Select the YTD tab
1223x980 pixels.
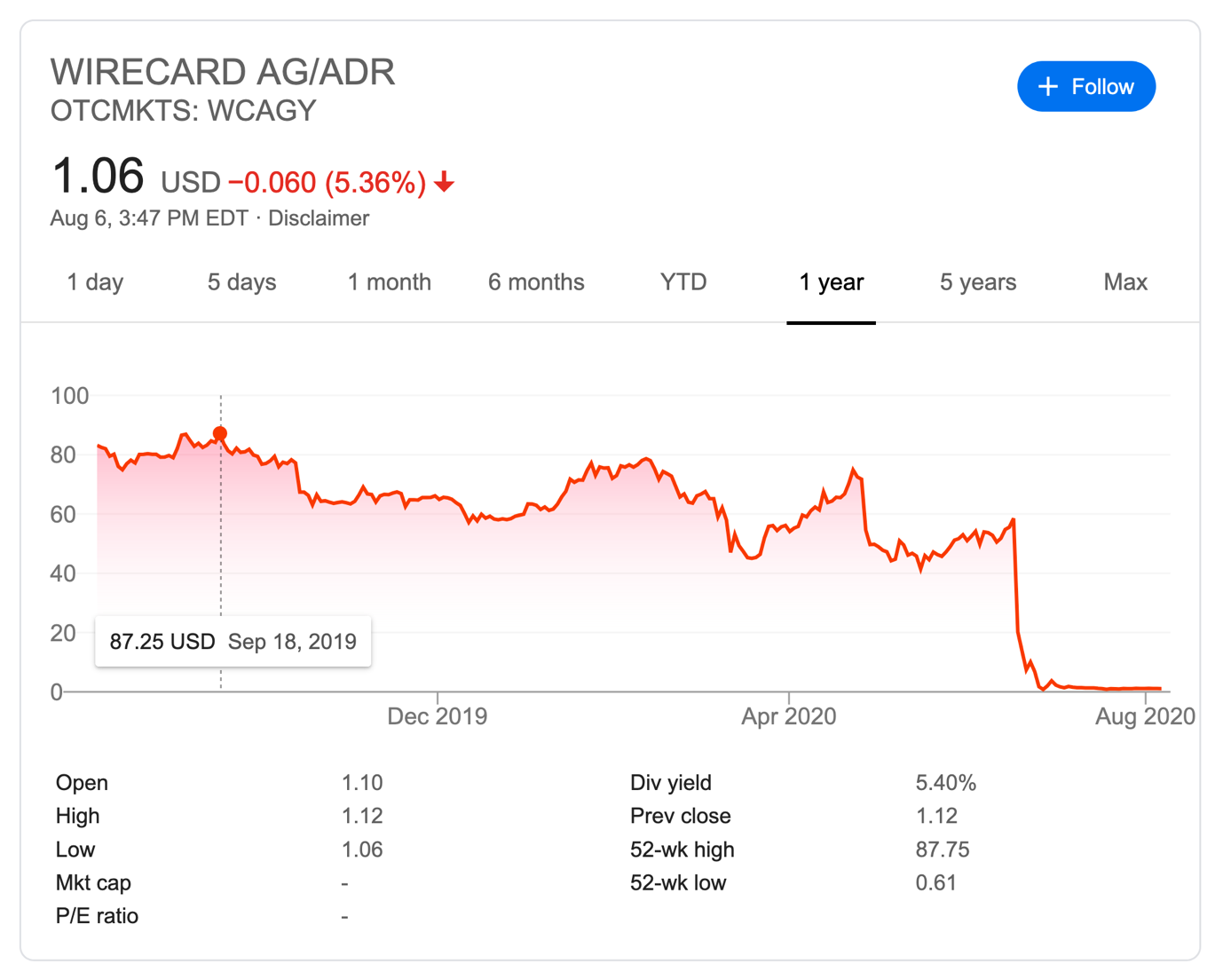(683, 282)
